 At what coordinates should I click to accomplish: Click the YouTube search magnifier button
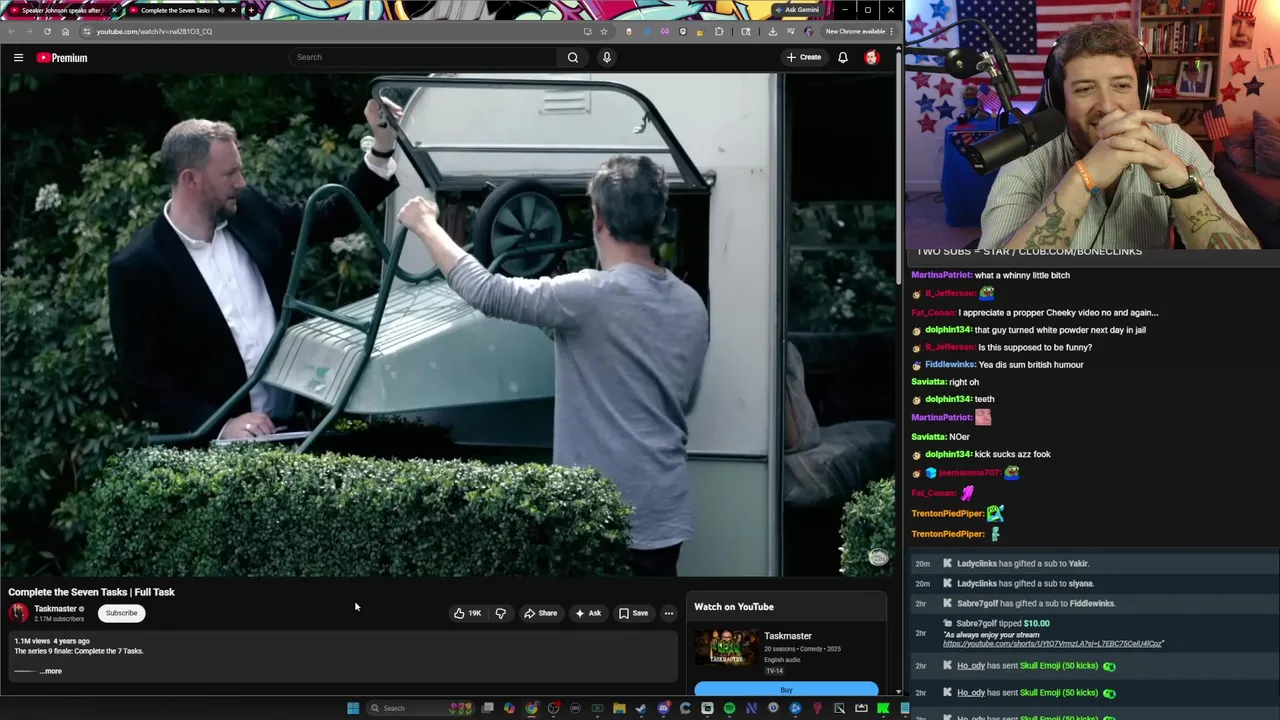point(573,57)
